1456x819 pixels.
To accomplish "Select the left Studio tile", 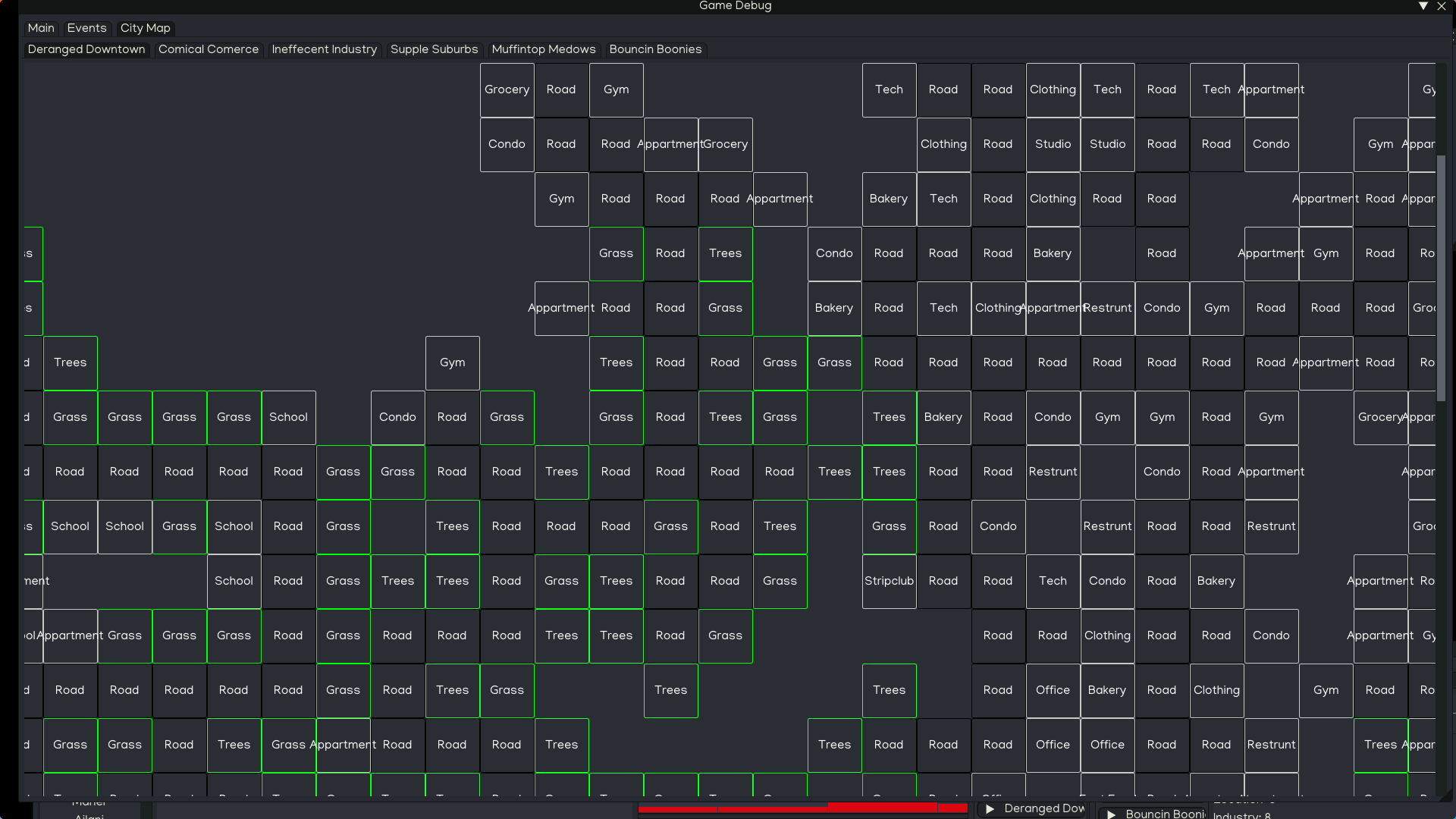I will coord(1053,144).
